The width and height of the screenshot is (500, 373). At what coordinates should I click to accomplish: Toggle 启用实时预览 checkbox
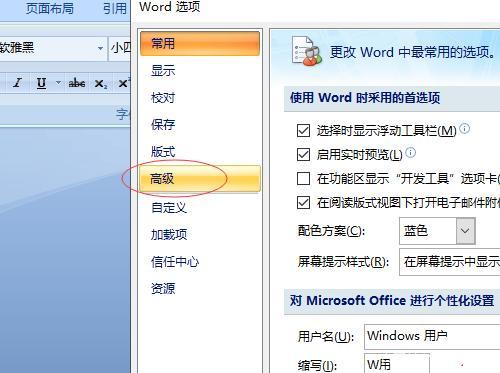tap(303, 155)
